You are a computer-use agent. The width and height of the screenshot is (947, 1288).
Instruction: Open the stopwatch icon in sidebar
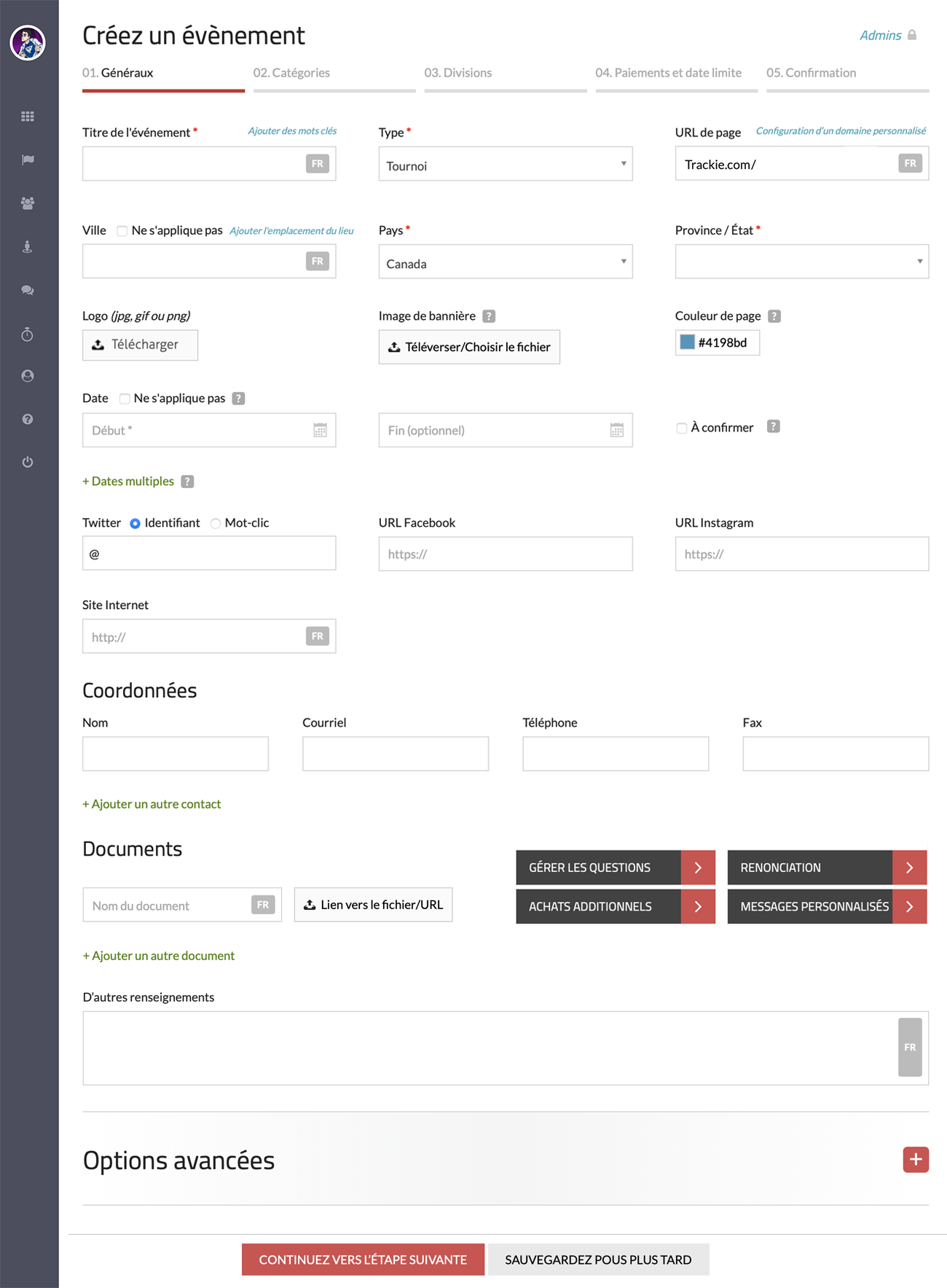click(28, 334)
